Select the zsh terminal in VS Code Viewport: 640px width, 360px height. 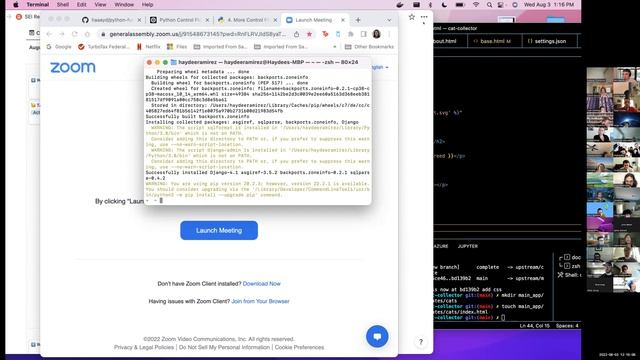(572, 266)
